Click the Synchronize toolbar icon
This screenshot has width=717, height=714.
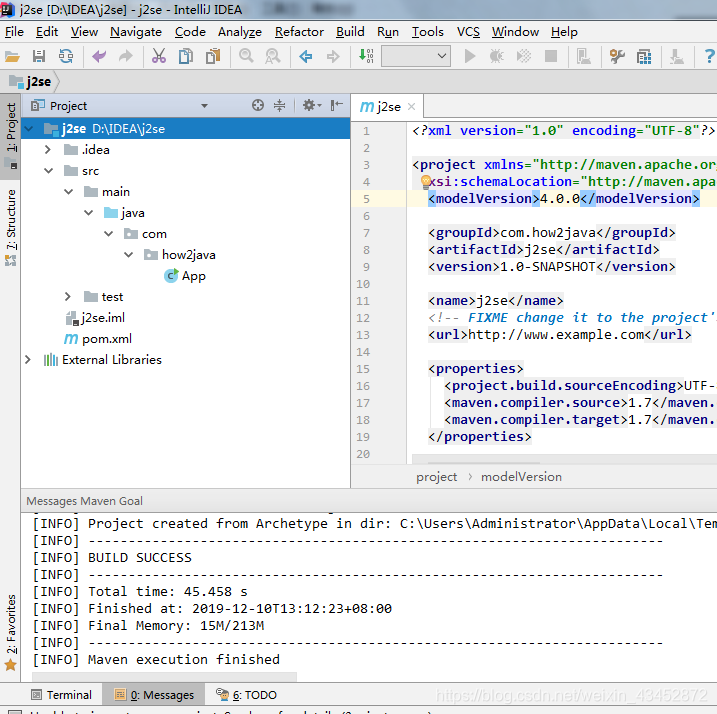tap(66, 57)
